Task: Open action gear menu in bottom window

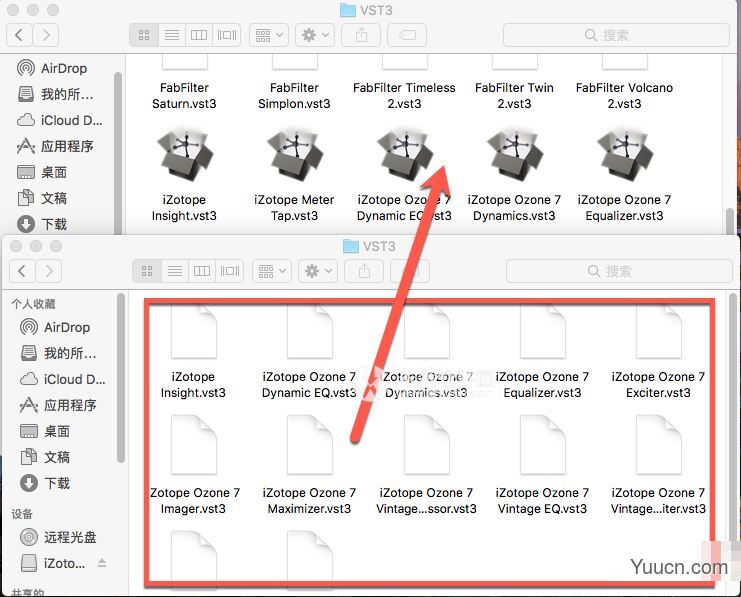Action: pos(318,271)
